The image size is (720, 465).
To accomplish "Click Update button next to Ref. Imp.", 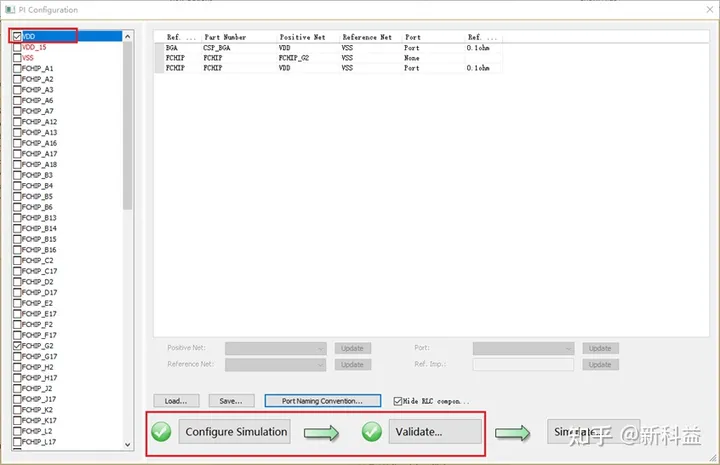I will click(x=601, y=364).
